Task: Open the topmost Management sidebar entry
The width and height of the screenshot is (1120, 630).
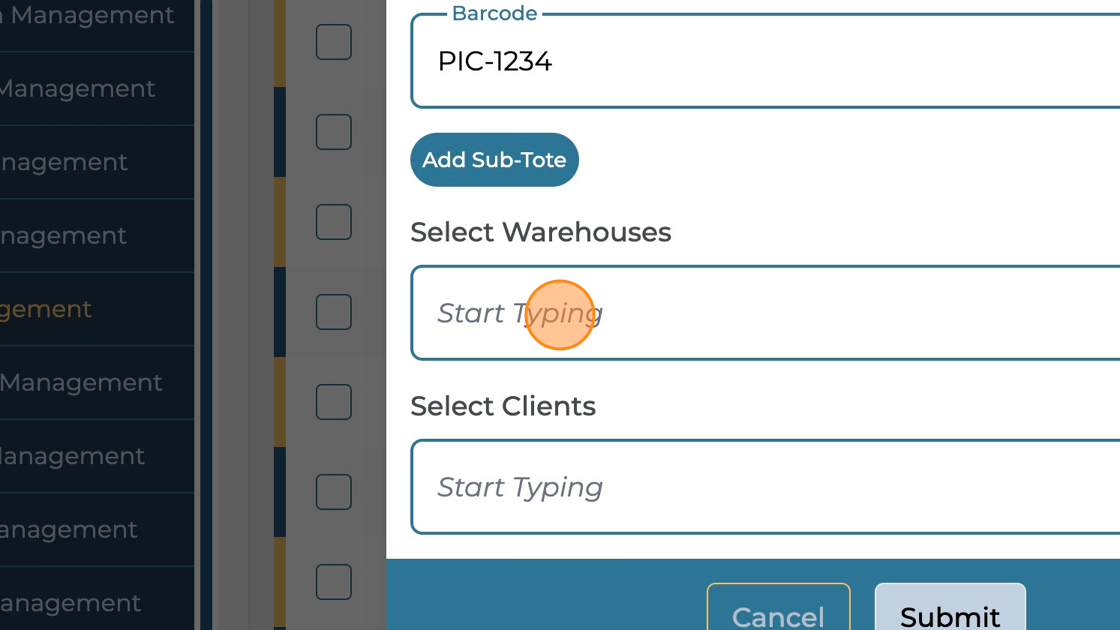Action: 90,16
